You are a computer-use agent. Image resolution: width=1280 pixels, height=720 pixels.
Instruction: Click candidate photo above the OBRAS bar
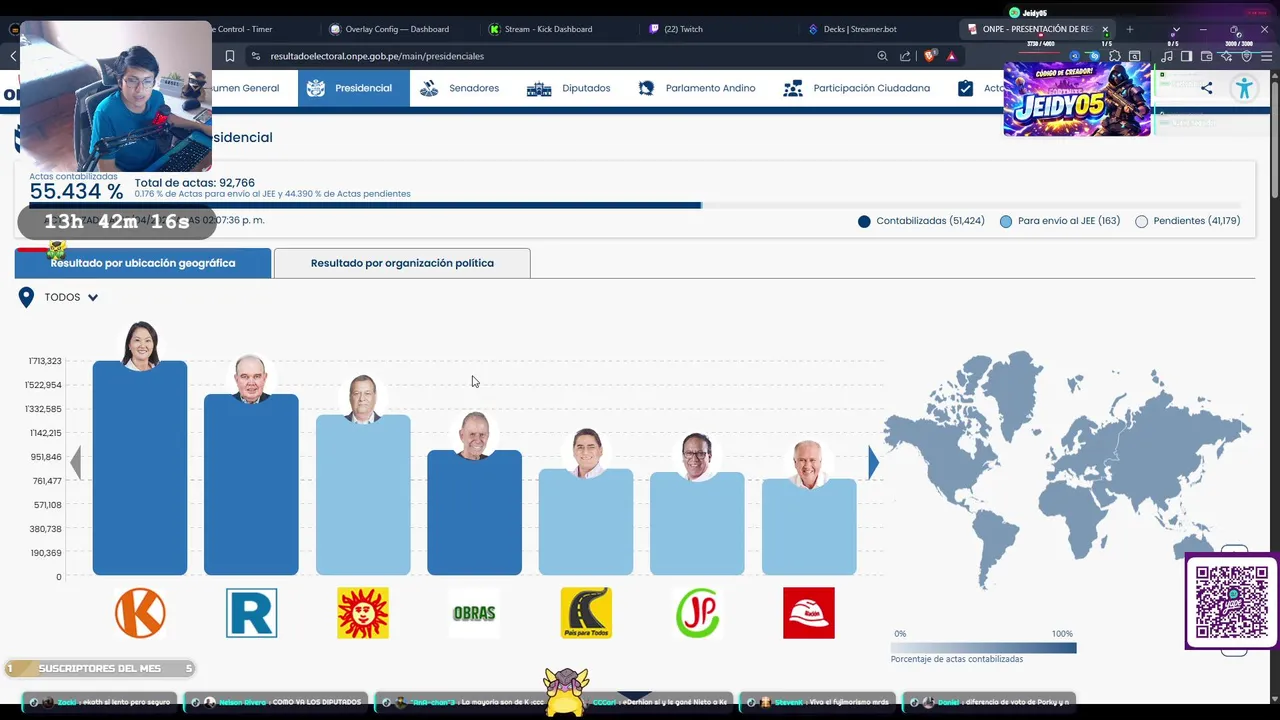click(x=474, y=435)
